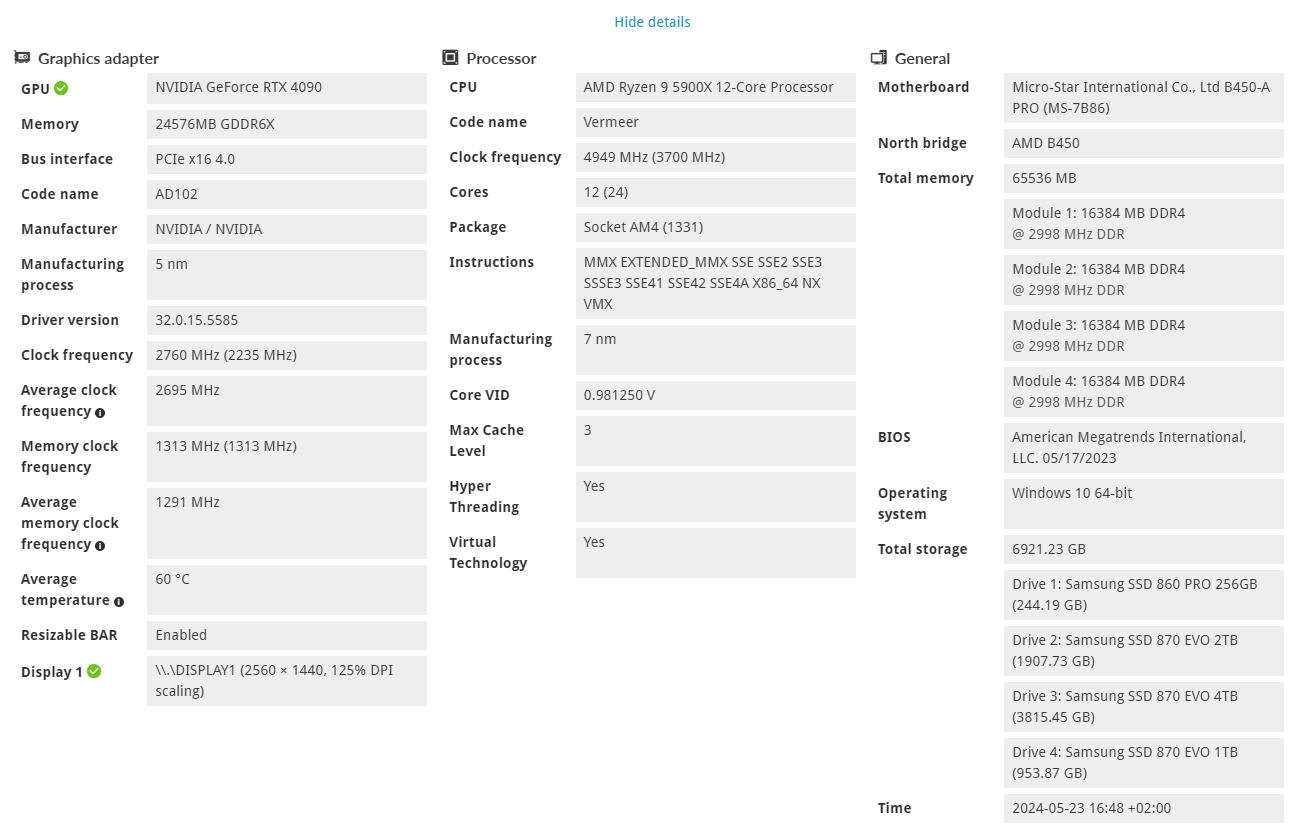Click Drive 3 Samsung SSD 870 EVO 4TB

[1144, 707]
